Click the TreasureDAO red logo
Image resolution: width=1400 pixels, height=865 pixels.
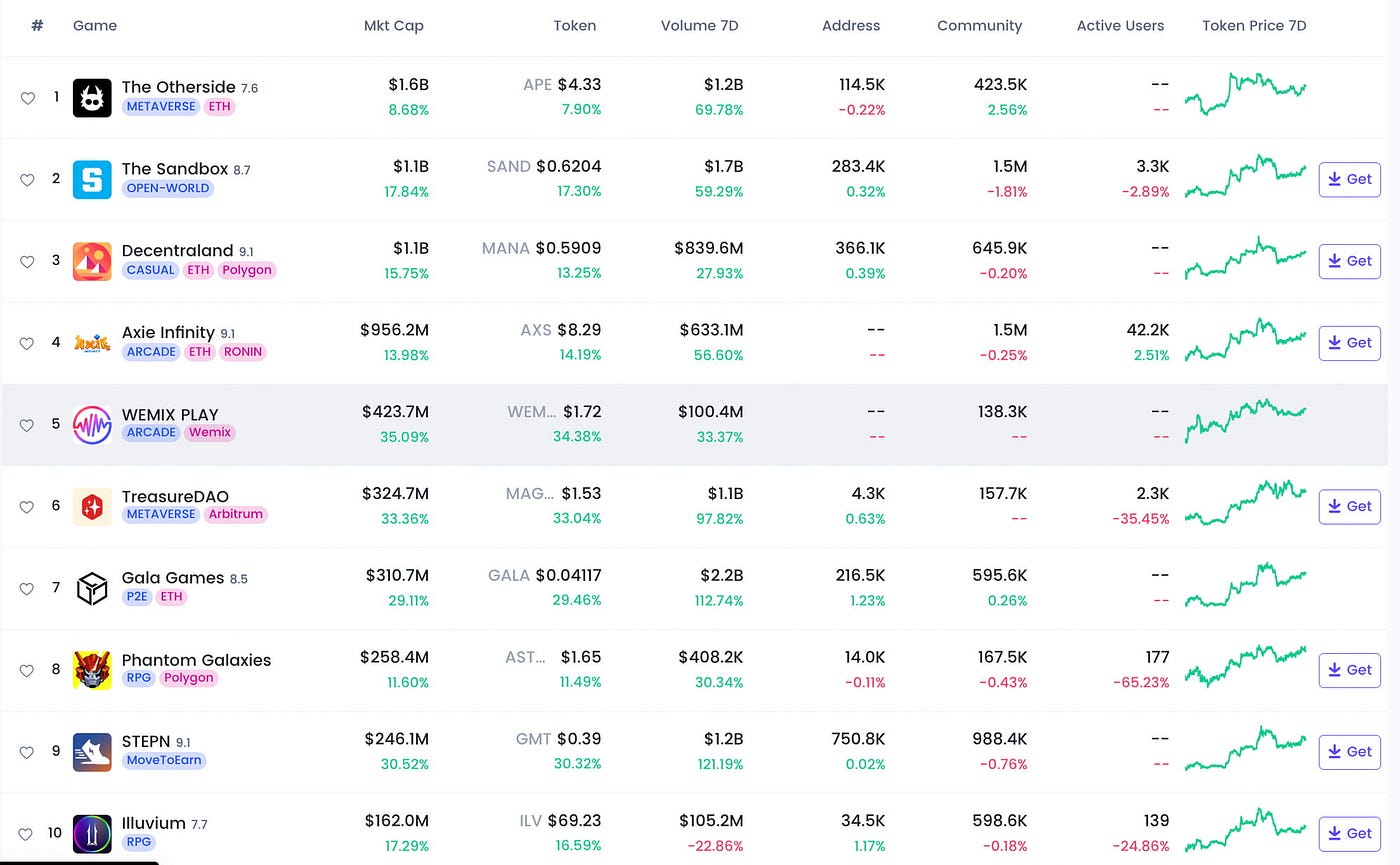92,507
